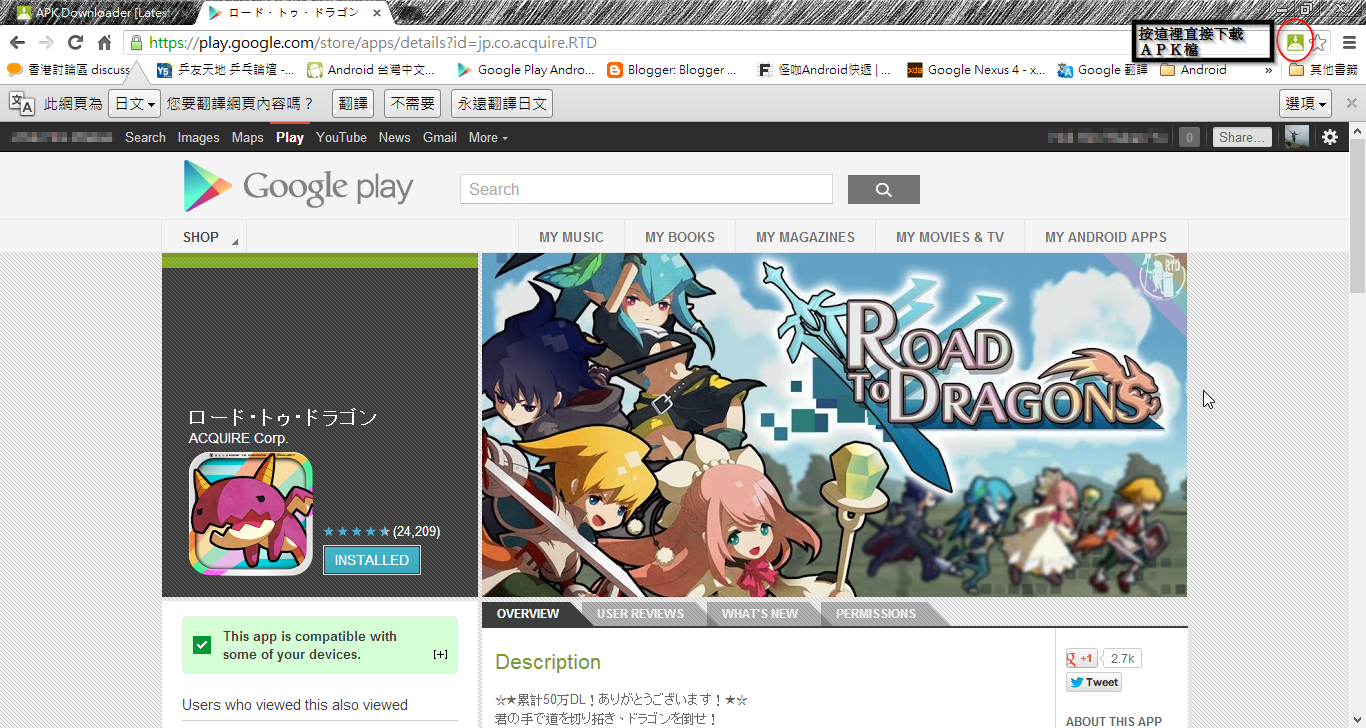This screenshot has height=728, width=1366.
Task: Open the USER REVIEWS tab
Action: click(640, 613)
